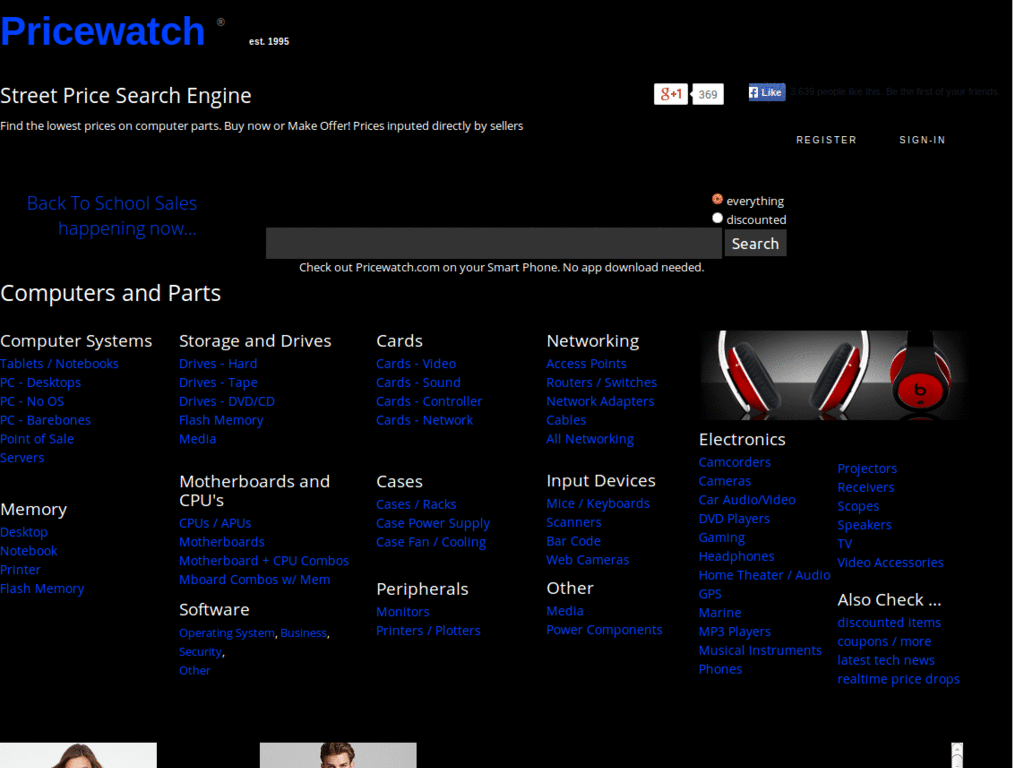Click the woman advertisement thumbnail at bottom

(x=78, y=755)
